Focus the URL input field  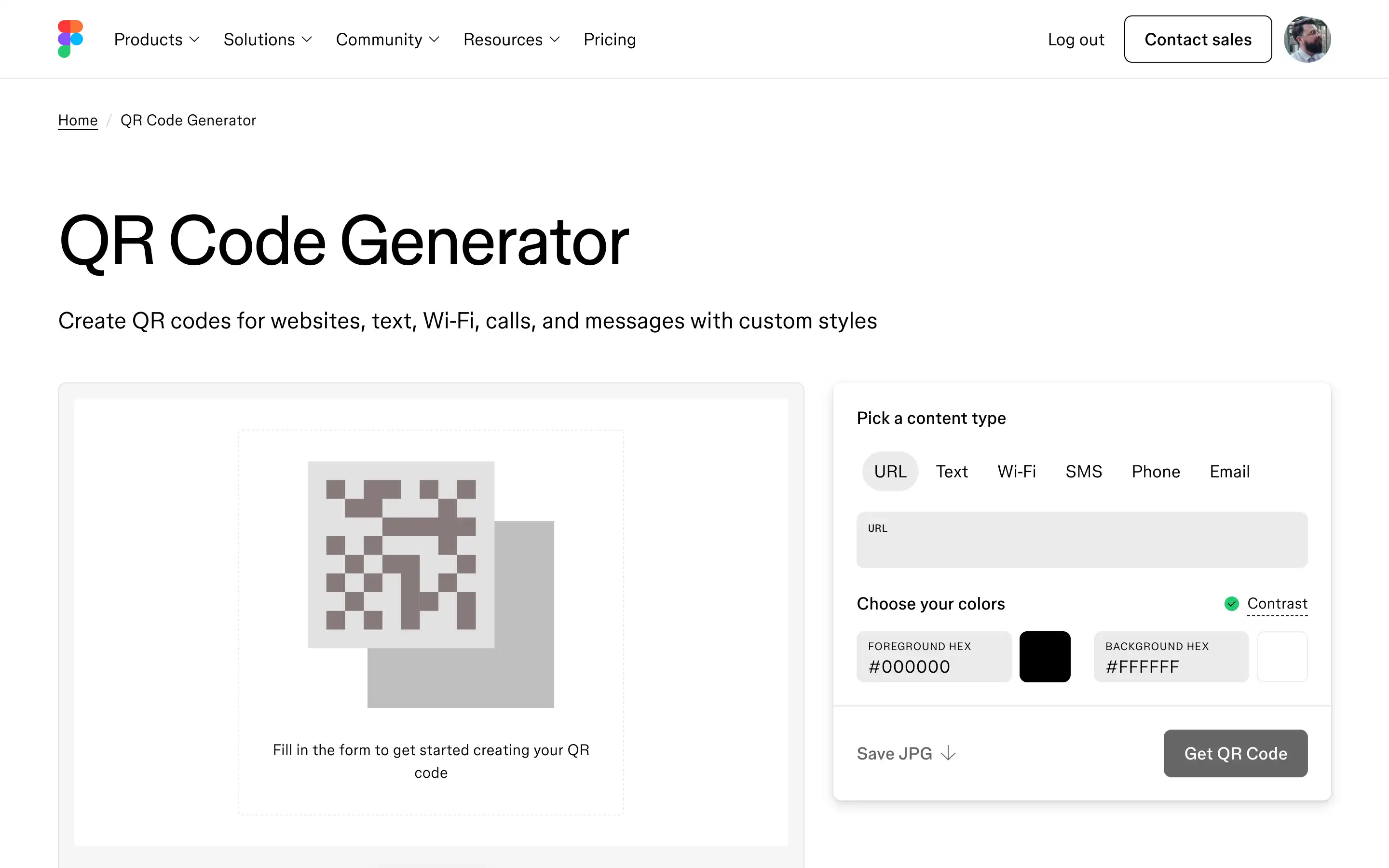coord(1082,540)
